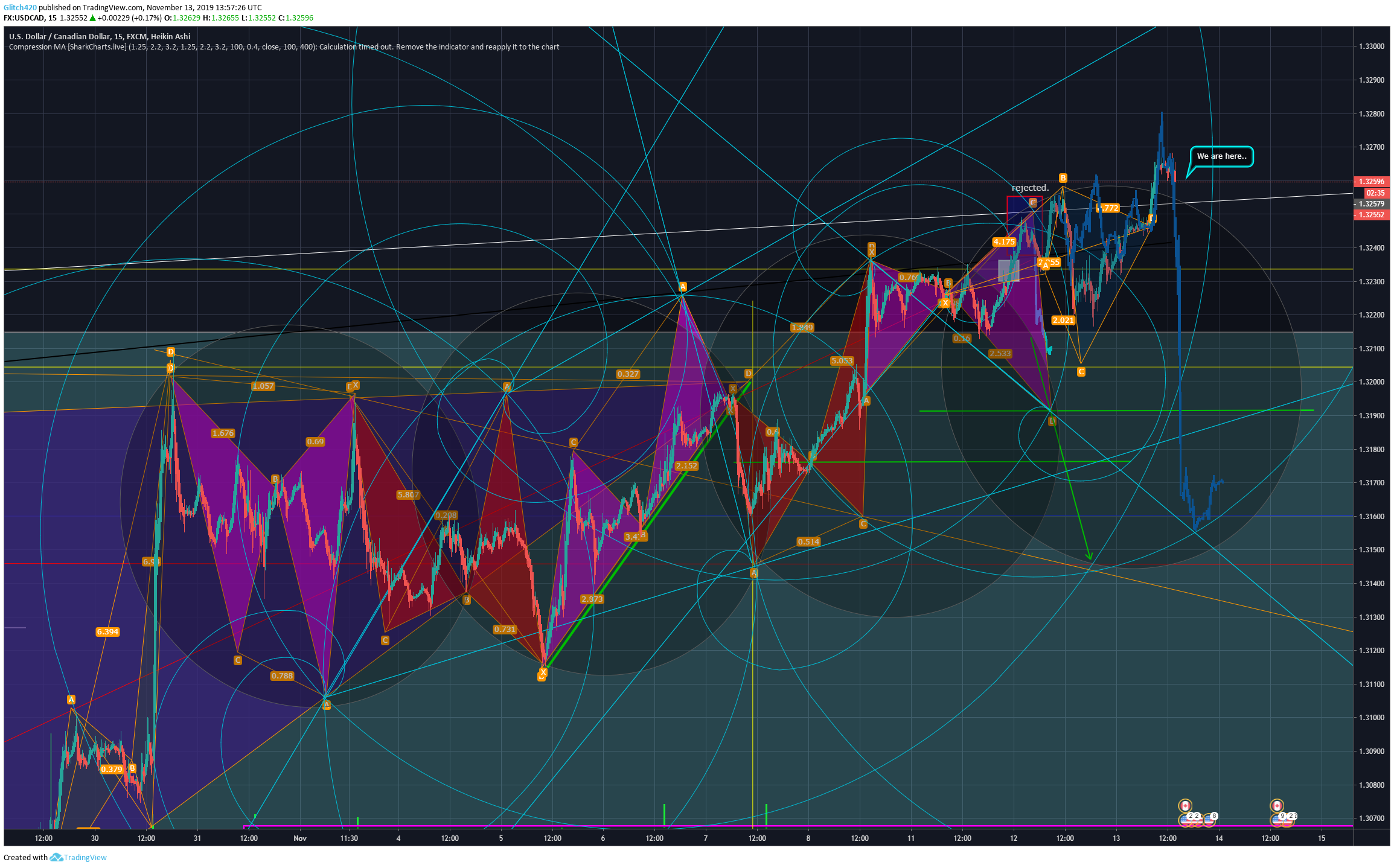Click the gray 1.32579 price label
This screenshot has height=868, width=1394.
pos(1371,204)
